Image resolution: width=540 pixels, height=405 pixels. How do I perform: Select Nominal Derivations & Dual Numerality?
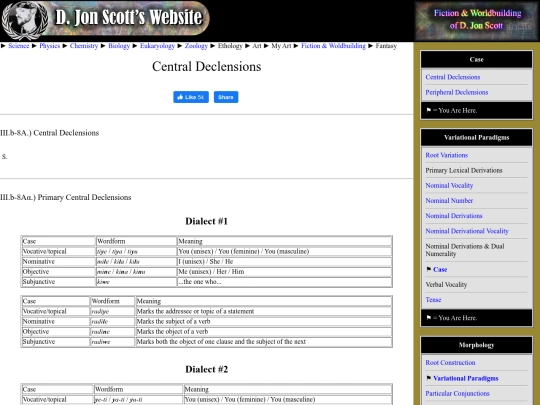coord(465,250)
